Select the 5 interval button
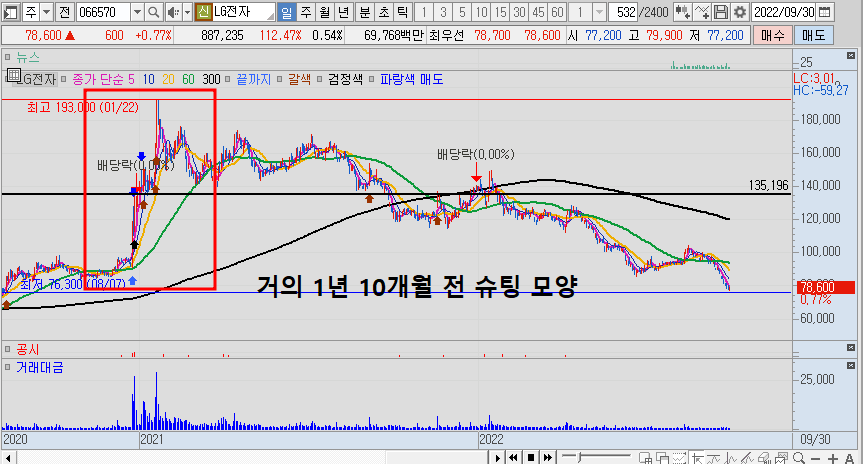The width and height of the screenshot is (863, 464). click(462, 12)
